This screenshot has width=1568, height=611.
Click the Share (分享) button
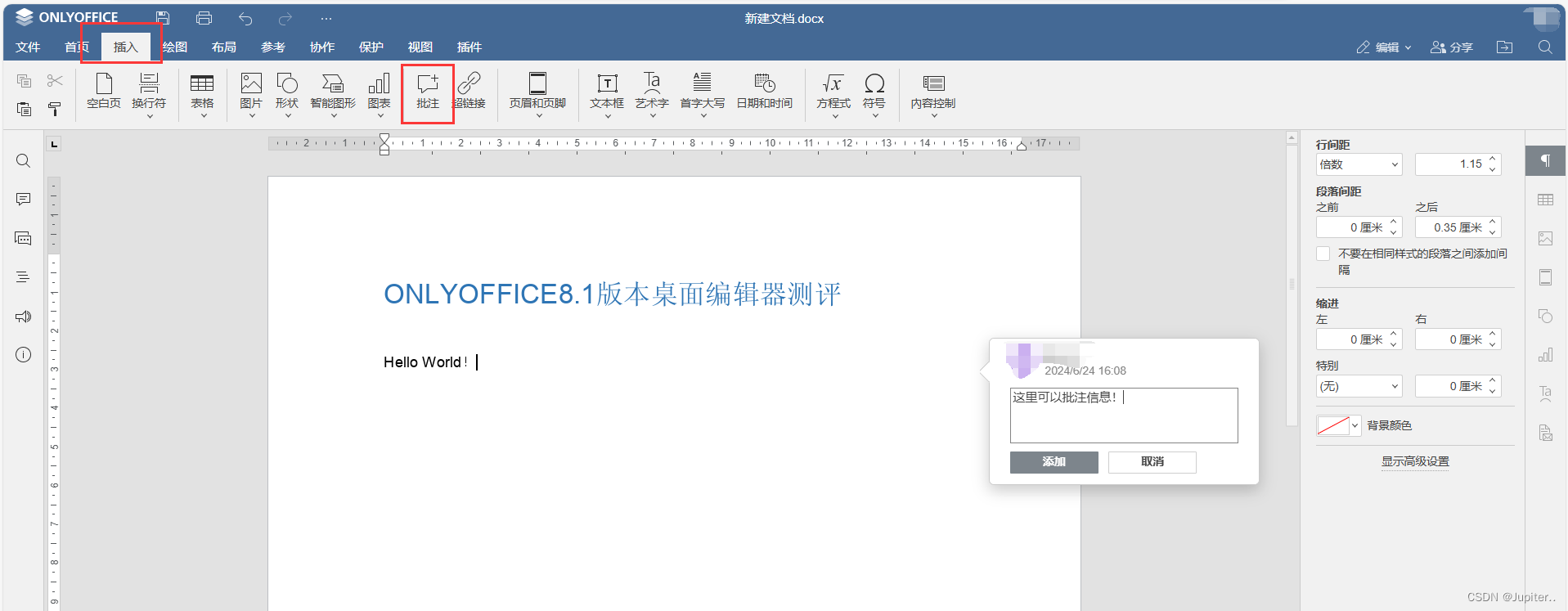pyautogui.click(x=1452, y=47)
